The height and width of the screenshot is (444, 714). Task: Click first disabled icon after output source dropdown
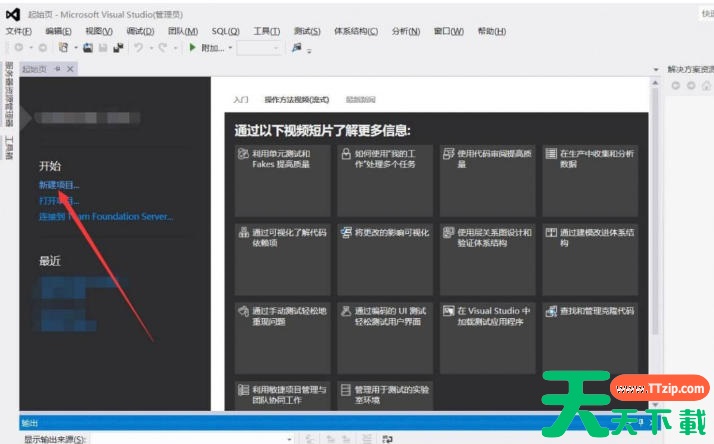pos(310,439)
